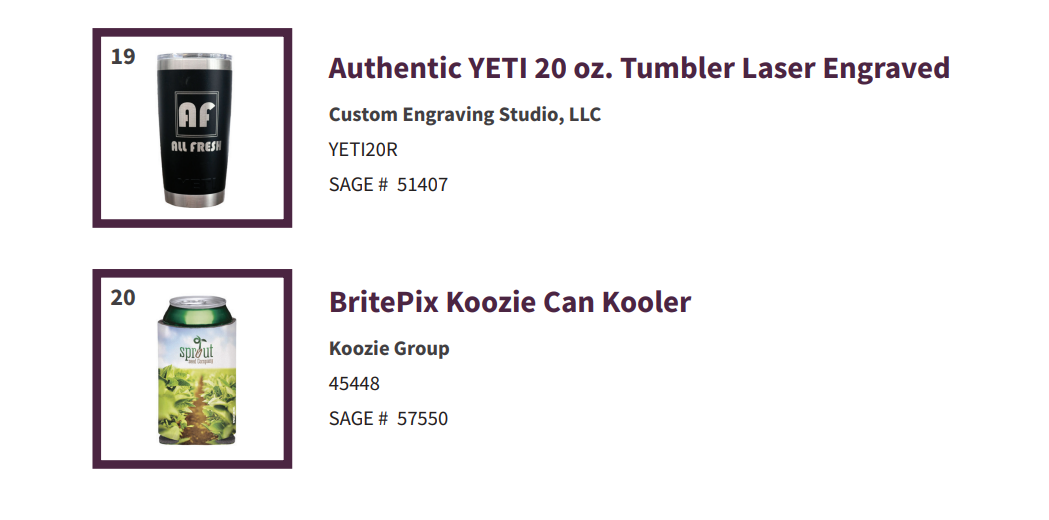Click the green can top in Koozie image
The width and height of the screenshot is (1049, 520).
pyautogui.click(x=193, y=309)
